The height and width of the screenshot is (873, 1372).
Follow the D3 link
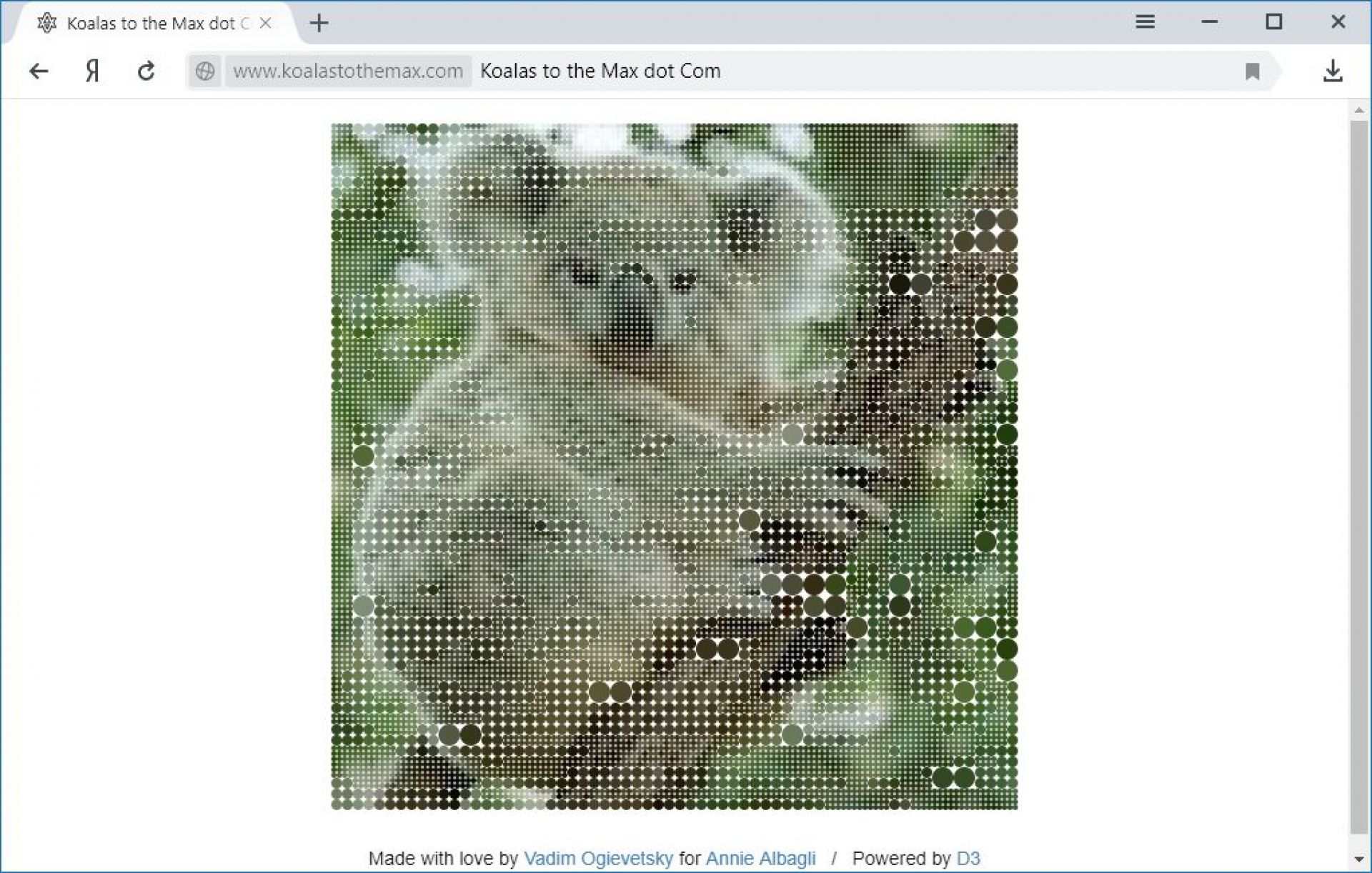968,858
